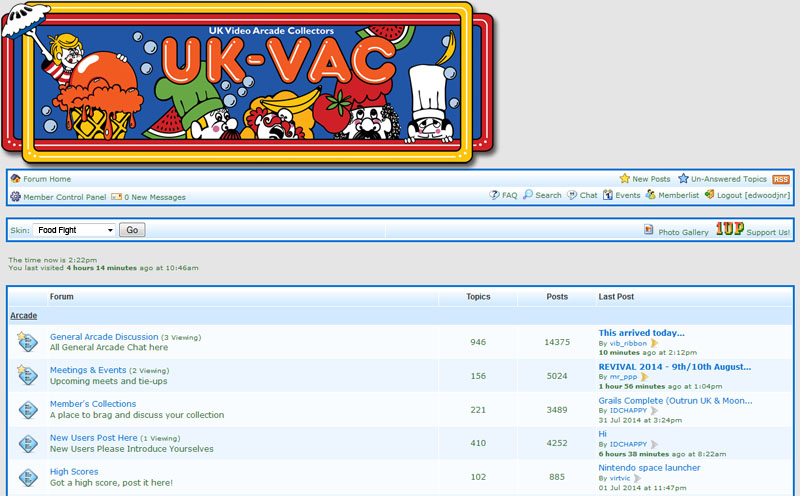
Task: Go to last post arrow in Member's Collections row
Action: (655, 410)
